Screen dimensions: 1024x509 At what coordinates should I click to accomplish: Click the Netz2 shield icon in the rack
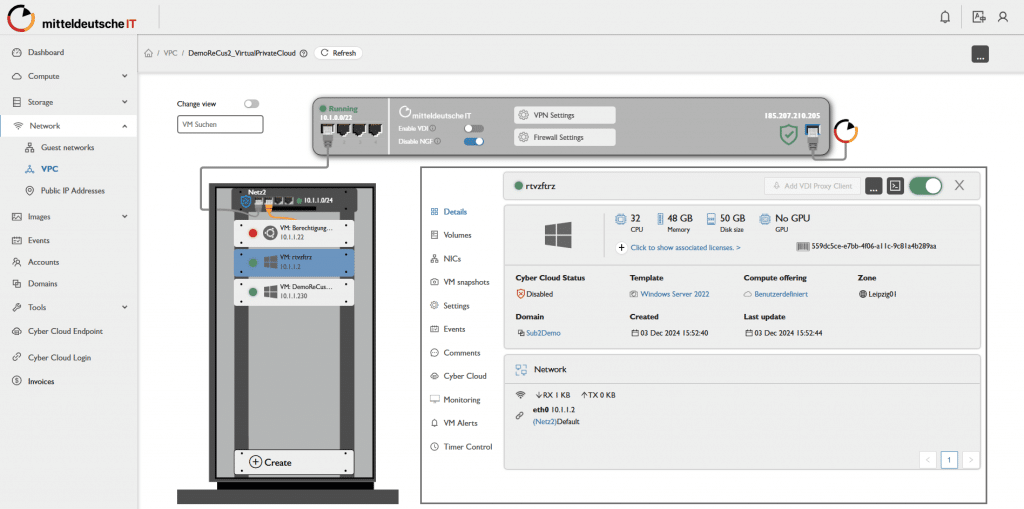click(x=247, y=201)
